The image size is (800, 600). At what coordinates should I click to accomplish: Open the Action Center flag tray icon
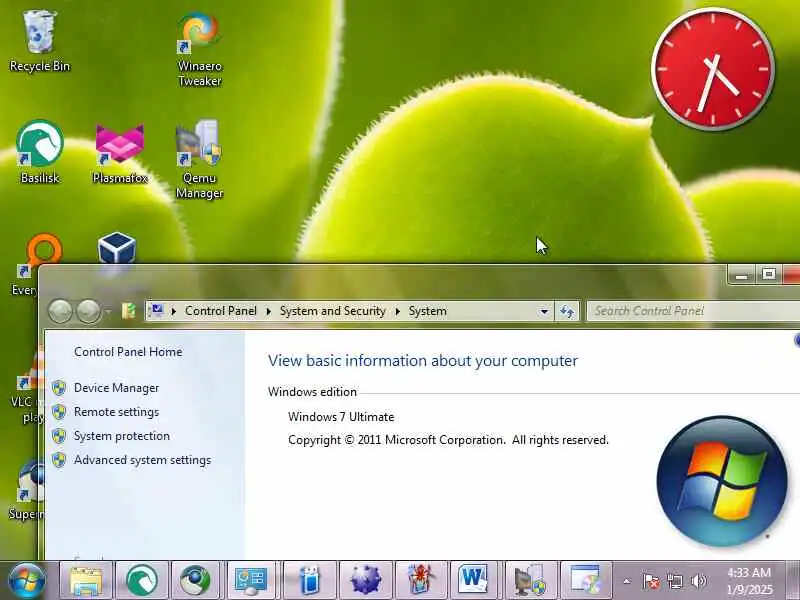click(651, 581)
